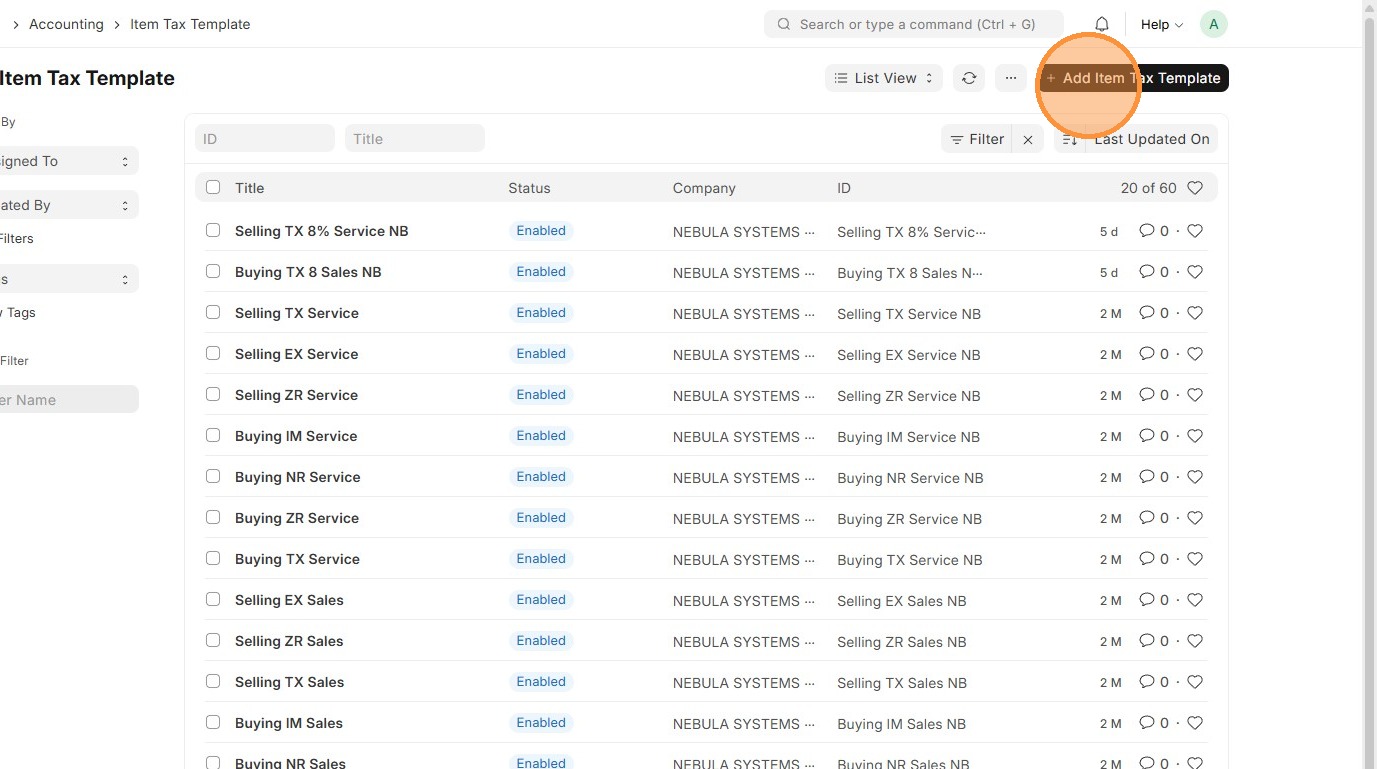
Task: Click the Edit Filters sidebar link
Action: [17, 238]
